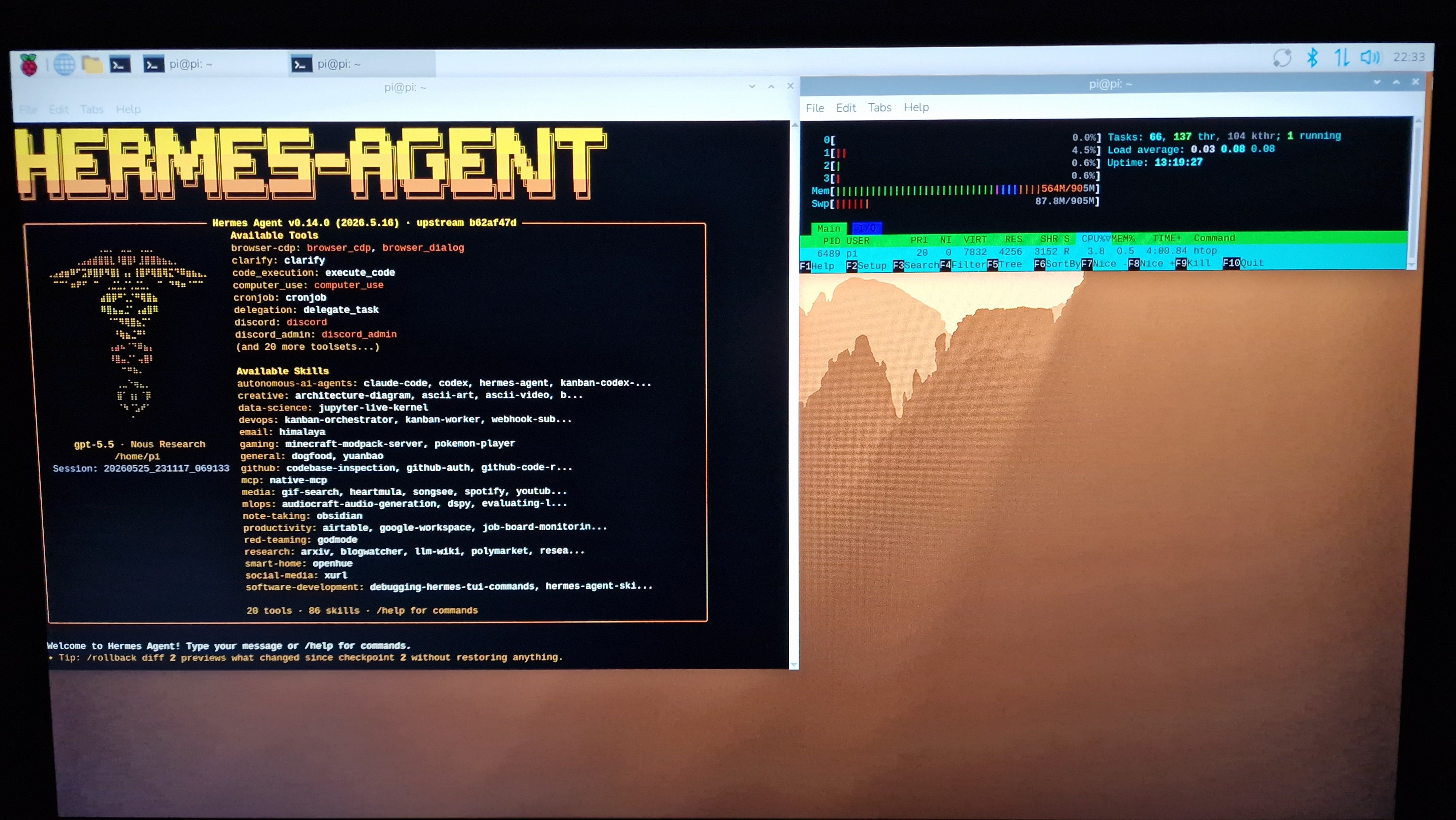Screen dimensions: 1456x820
Task: Open File menu in Hermes terminal window
Action: [x=28, y=110]
